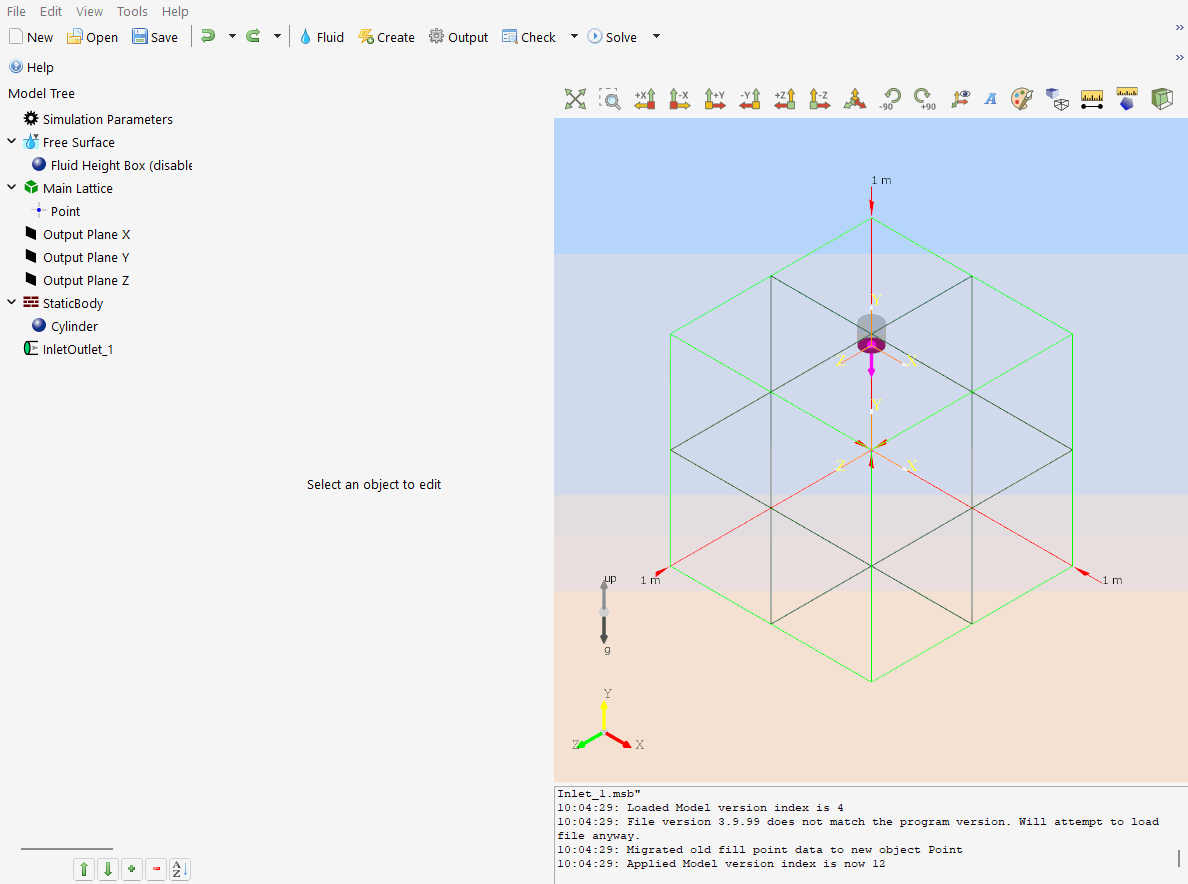Image resolution: width=1188 pixels, height=884 pixels.
Task: Set the view along -Z axis
Action: tap(819, 98)
